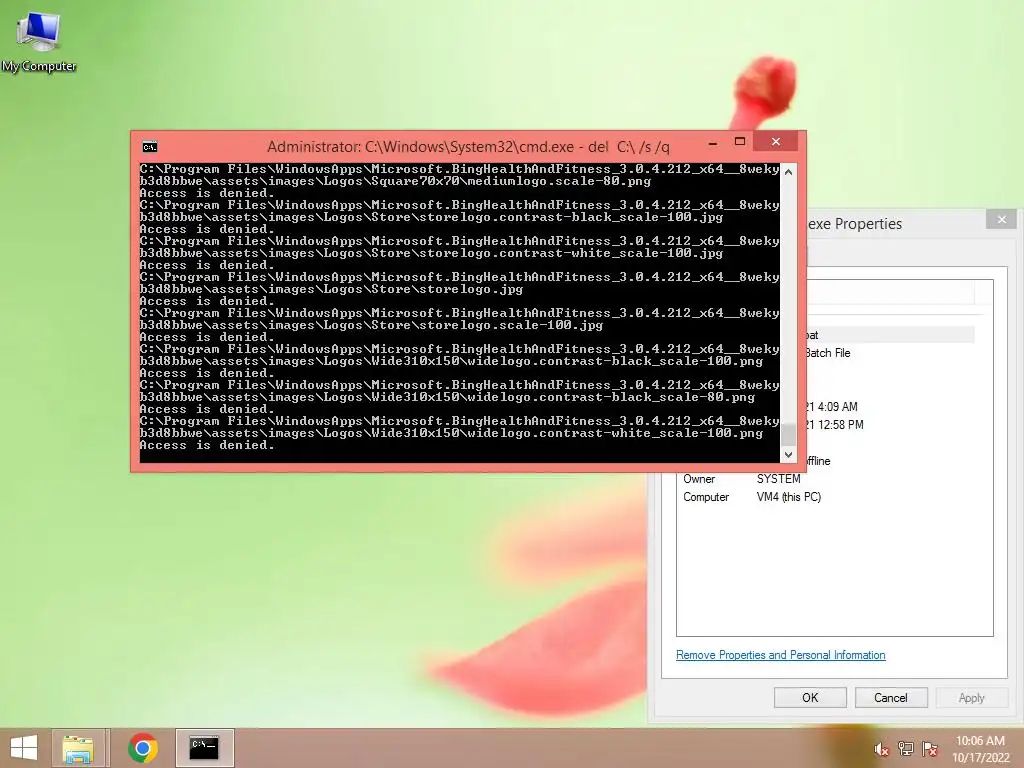Click Cancel in Properties dialog

point(891,697)
